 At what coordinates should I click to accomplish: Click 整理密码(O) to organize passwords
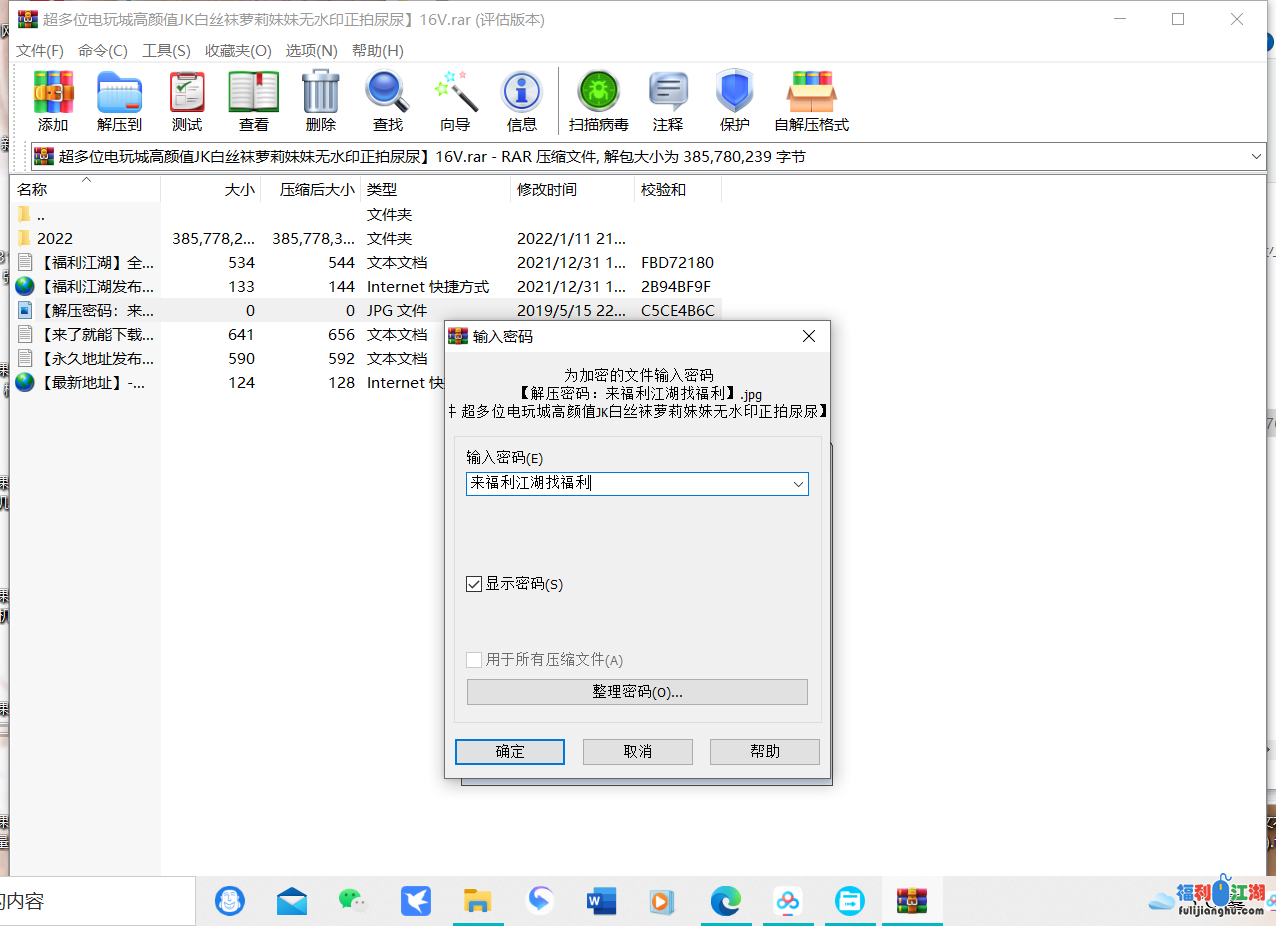(x=637, y=691)
